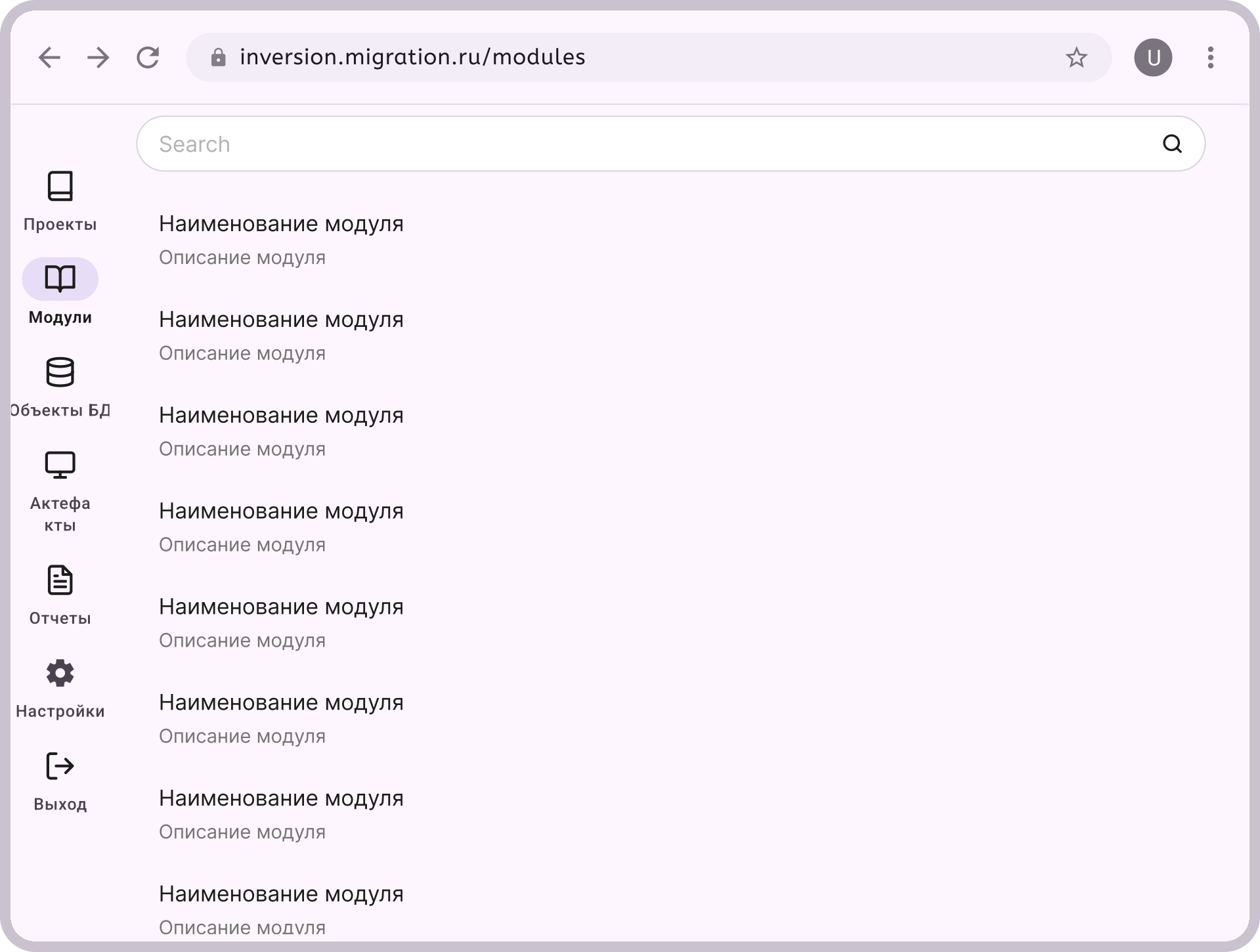This screenshot has width=1260, height=952.
Task: Open the Объекты БД database icon
Action: click(x=60, y=372)
